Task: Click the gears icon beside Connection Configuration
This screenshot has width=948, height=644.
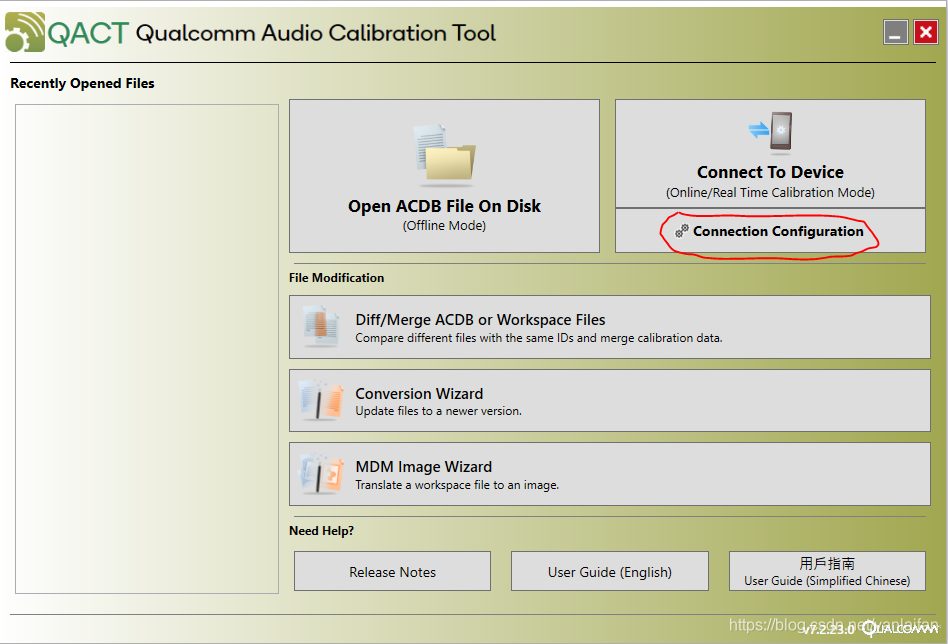Action: coord(682,231)
